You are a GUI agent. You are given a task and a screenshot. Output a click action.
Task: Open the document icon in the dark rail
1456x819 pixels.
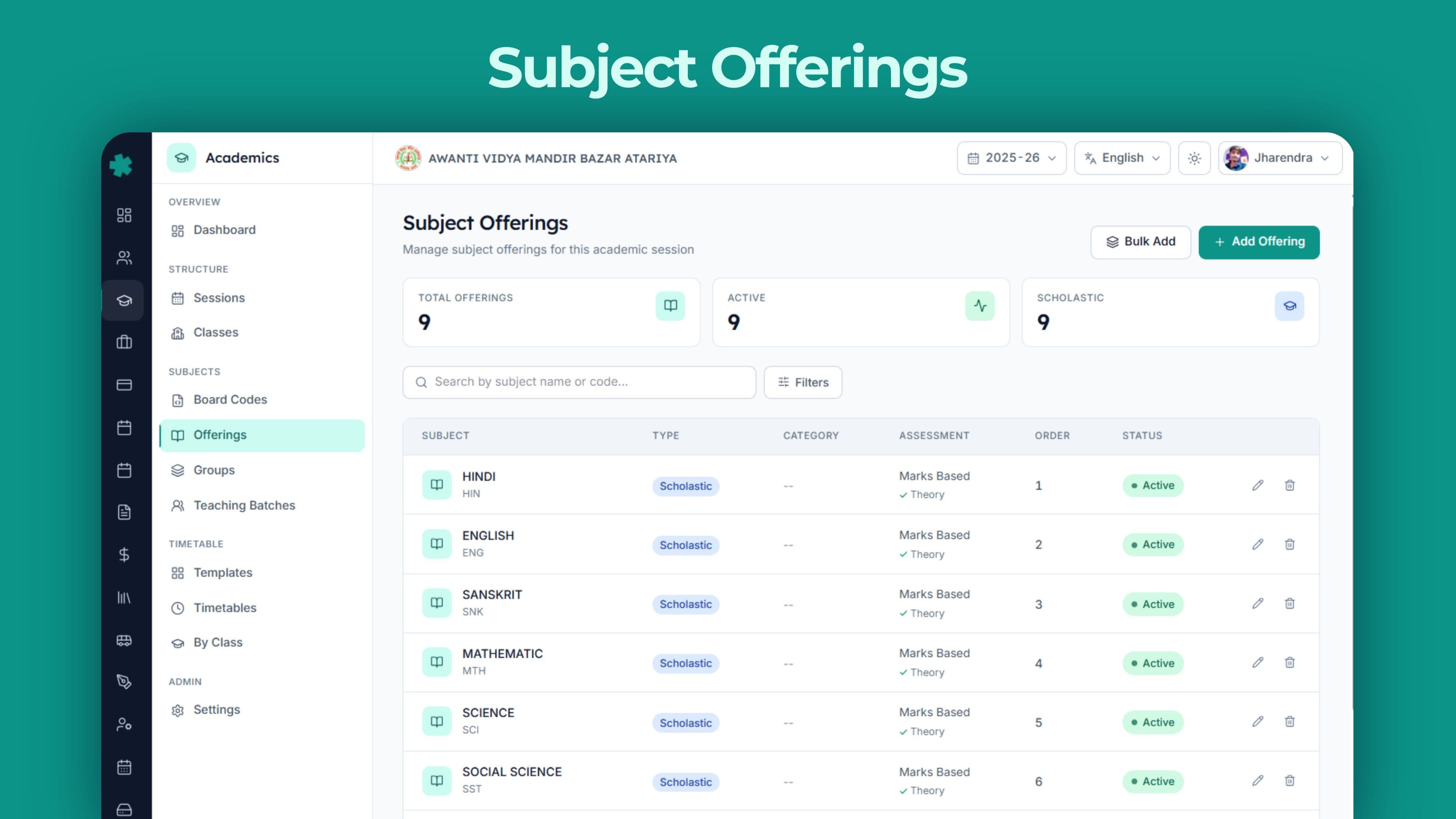(x=124, y=512)
